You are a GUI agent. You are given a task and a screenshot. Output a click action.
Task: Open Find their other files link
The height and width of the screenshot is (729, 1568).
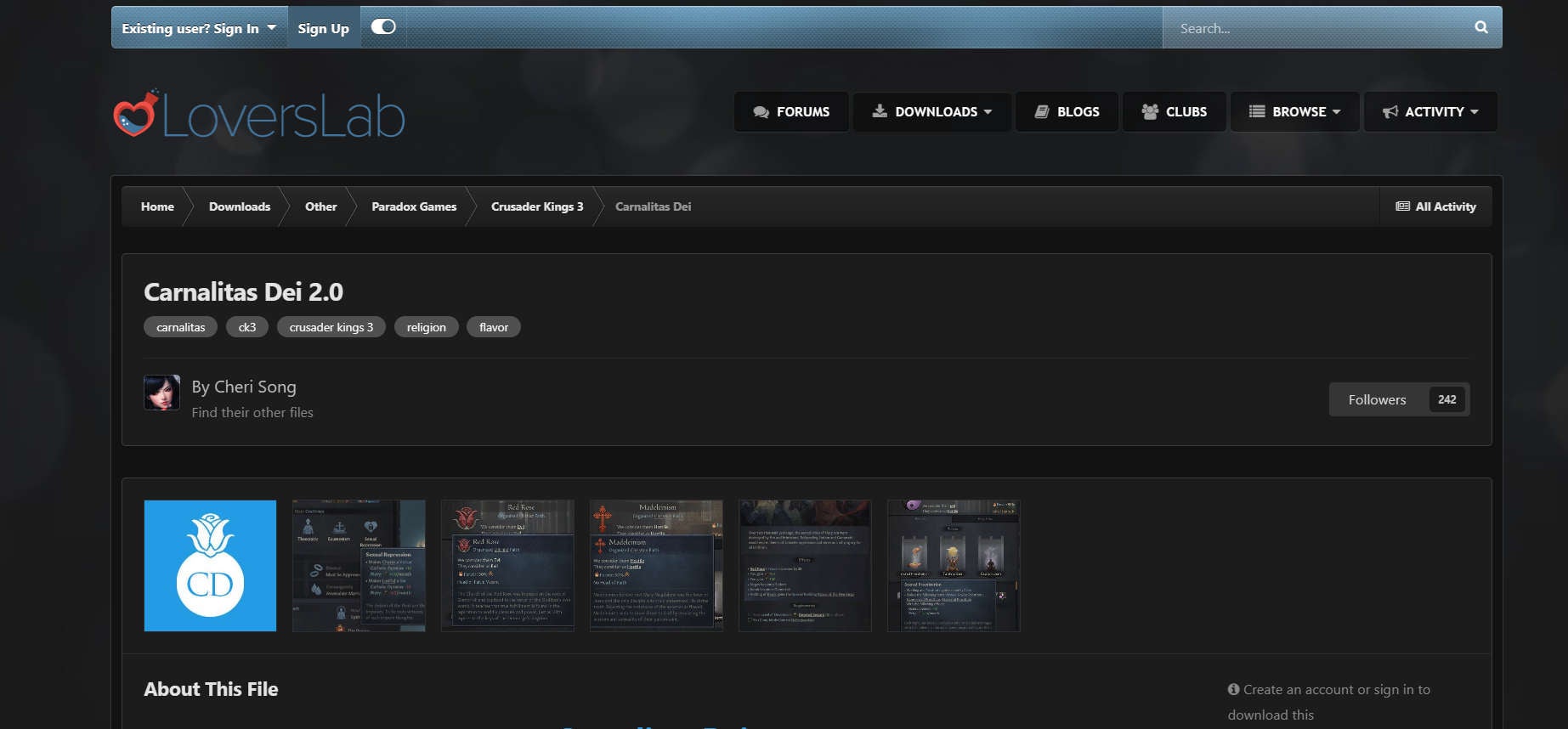[252, 412]
